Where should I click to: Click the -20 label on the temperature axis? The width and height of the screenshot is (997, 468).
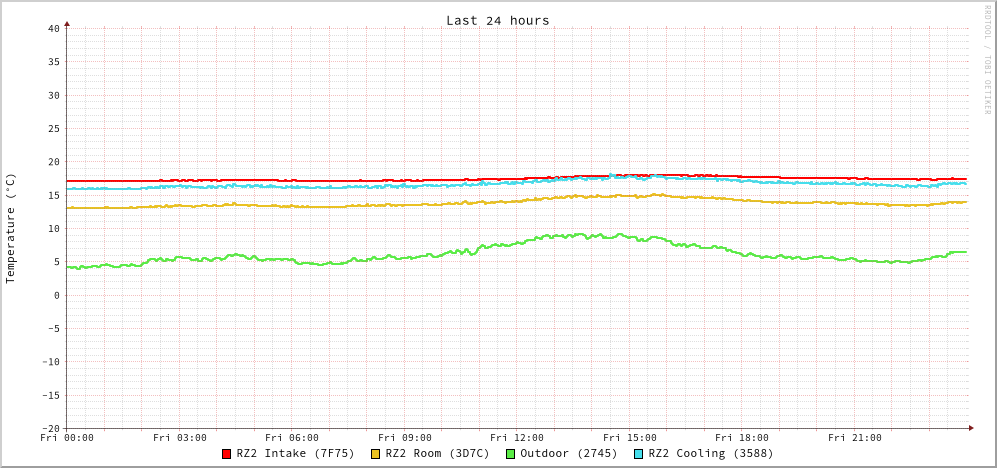point(50,428)
